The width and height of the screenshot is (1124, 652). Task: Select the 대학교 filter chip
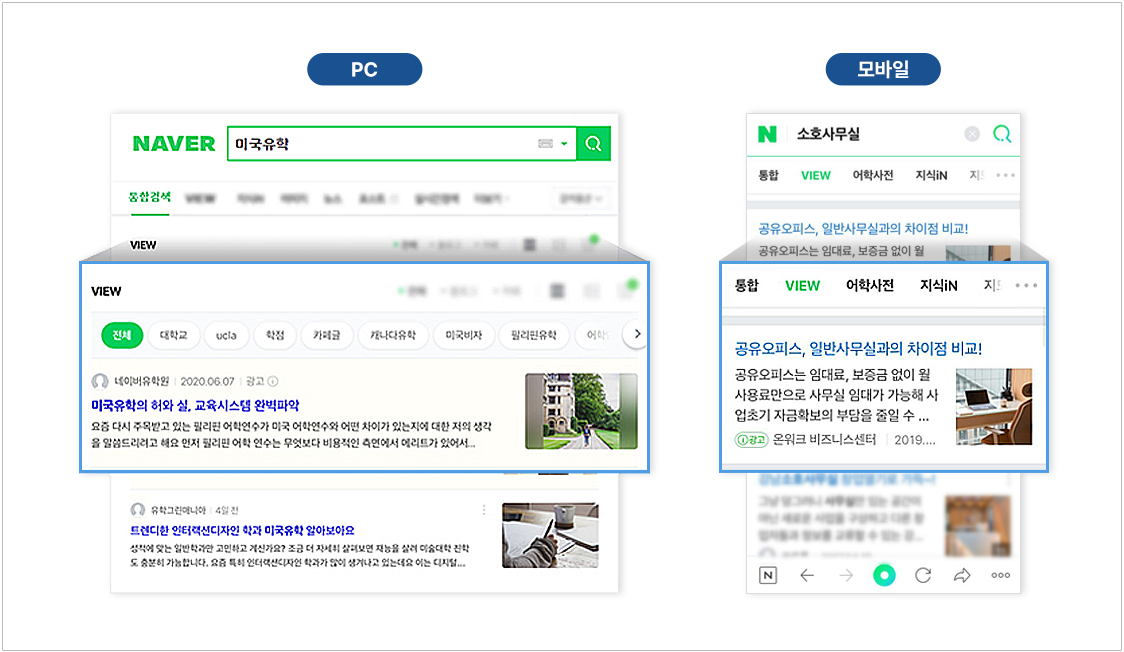click(x=173, y=335)
